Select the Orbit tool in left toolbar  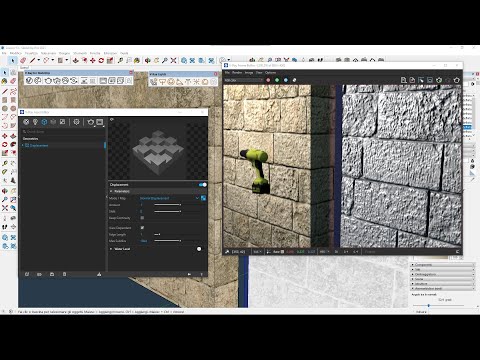[5, 191]
